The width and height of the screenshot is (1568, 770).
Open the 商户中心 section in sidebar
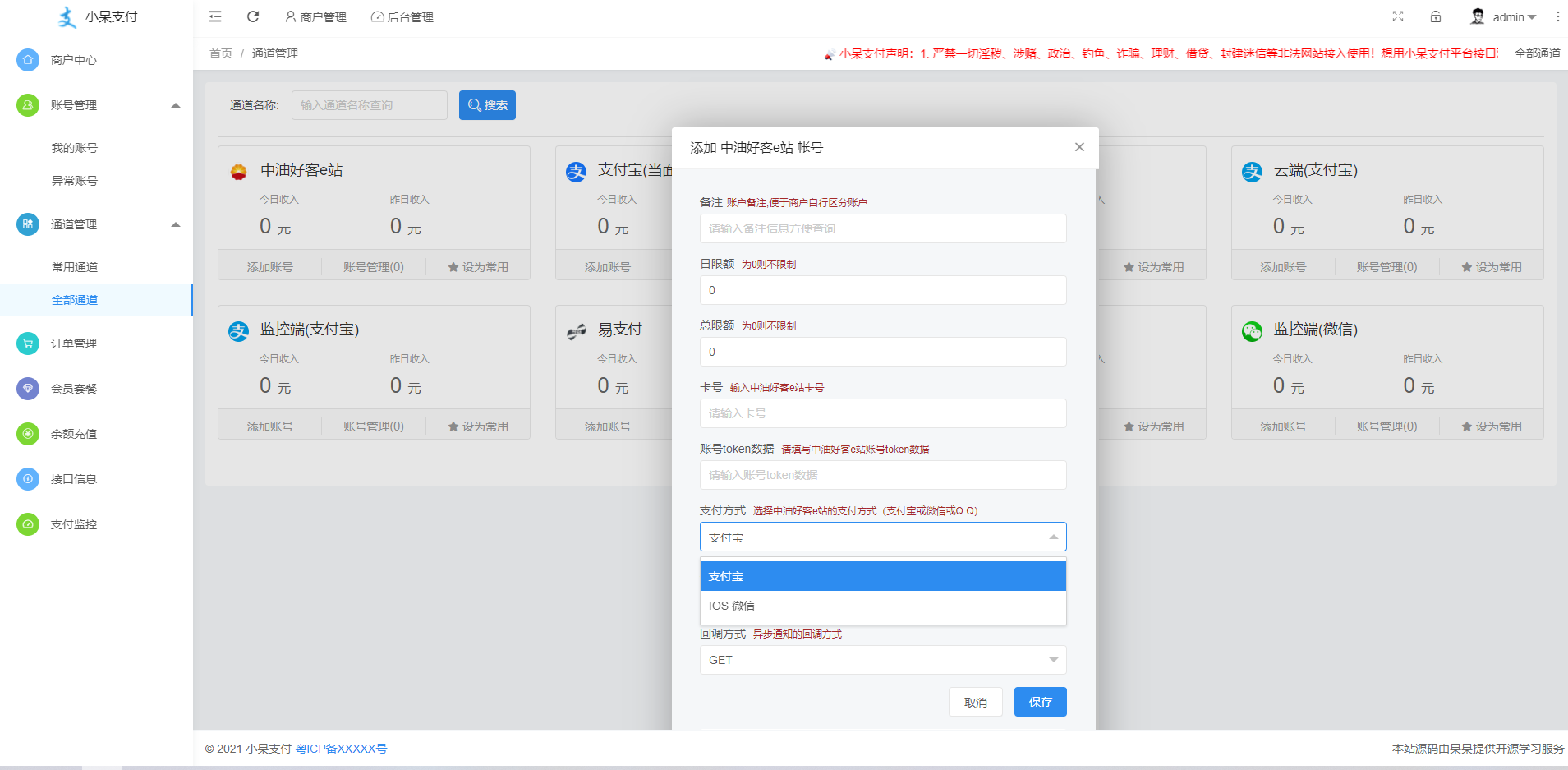pyautogui.click(x=72, y=59)
